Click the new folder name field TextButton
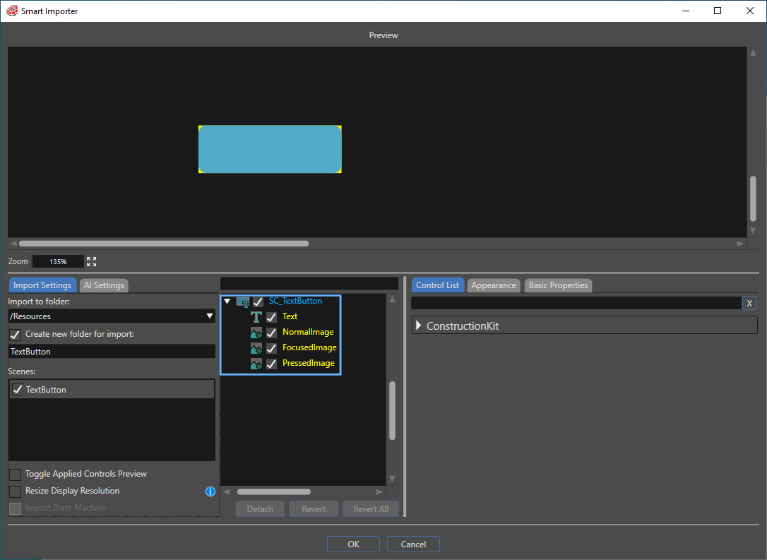Viewport: 767px width, 560px height. [x=112, y=351]
